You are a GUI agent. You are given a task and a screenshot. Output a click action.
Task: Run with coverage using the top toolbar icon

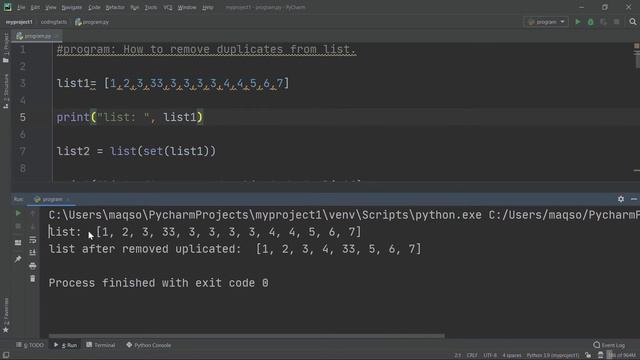pos(603,22)
